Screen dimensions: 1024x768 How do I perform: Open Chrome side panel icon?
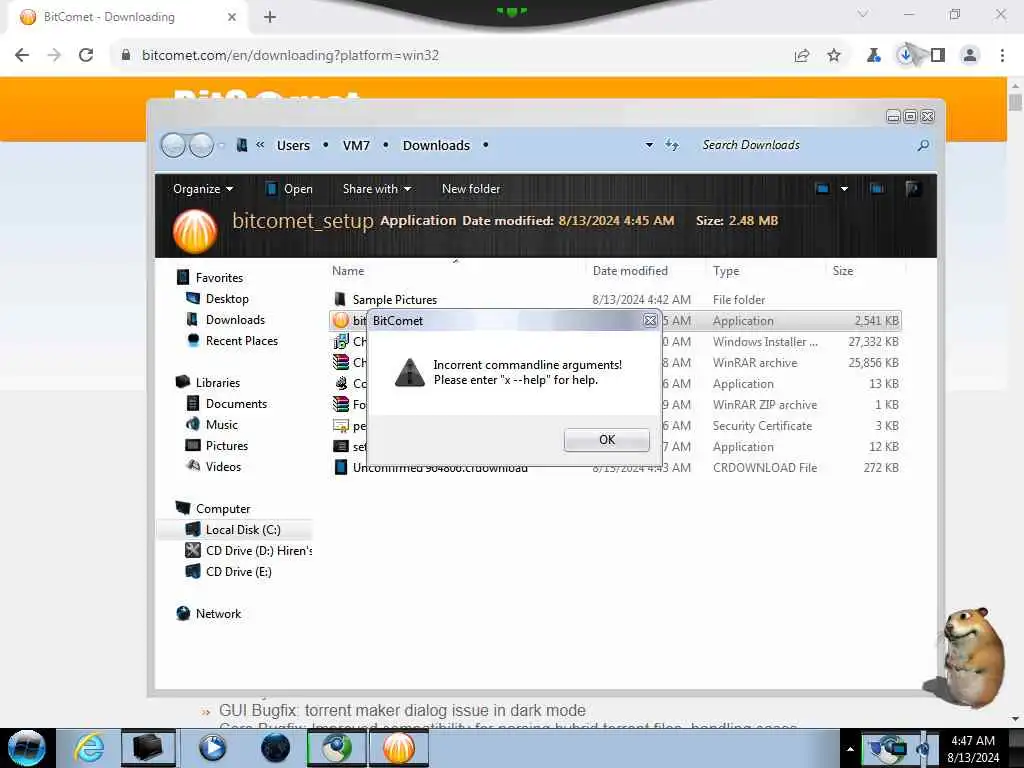(x=938, y=55)
